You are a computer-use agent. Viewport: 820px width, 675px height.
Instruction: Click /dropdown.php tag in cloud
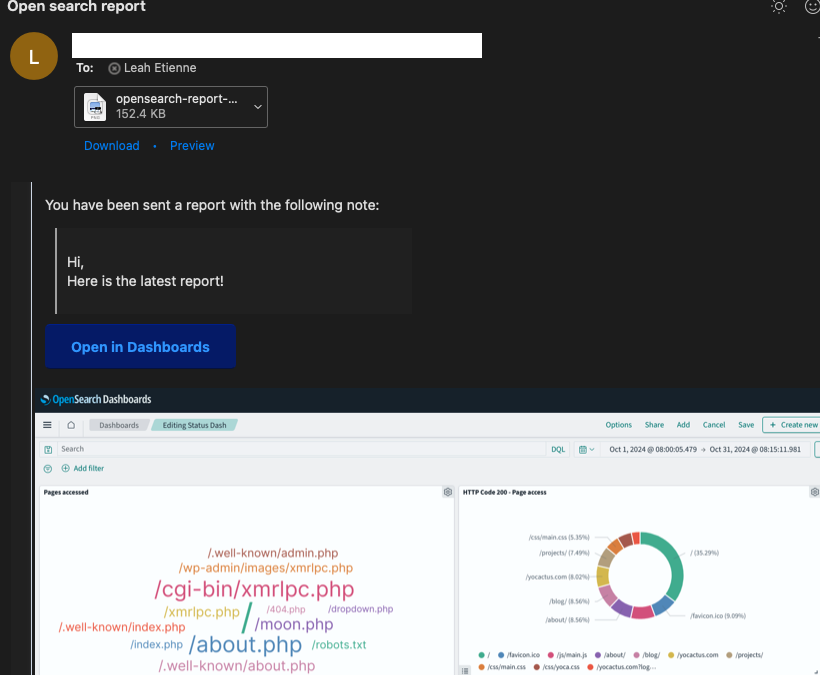pyautogui.click(x=360, y=609)
